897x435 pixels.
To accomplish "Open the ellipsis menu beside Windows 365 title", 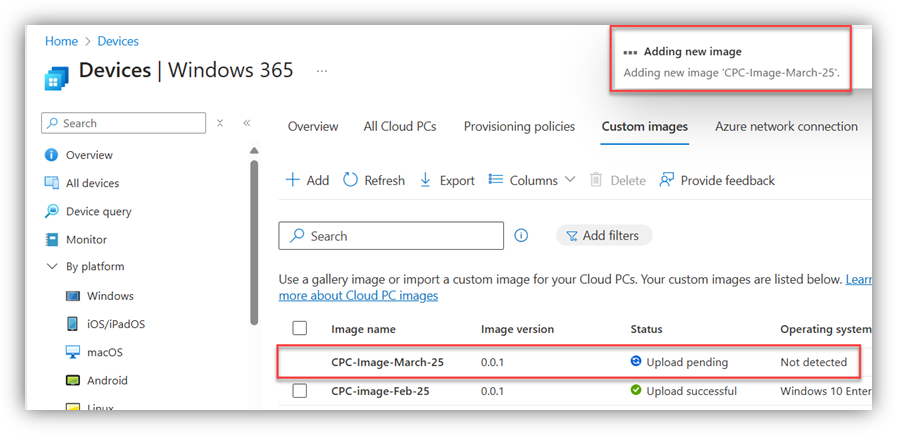I will 322,71.
